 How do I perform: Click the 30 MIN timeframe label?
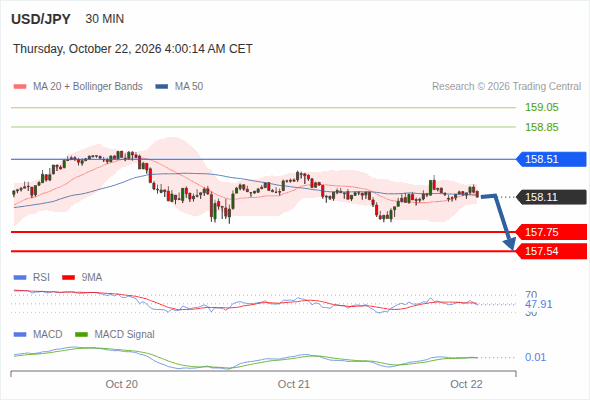click(105, 19)
